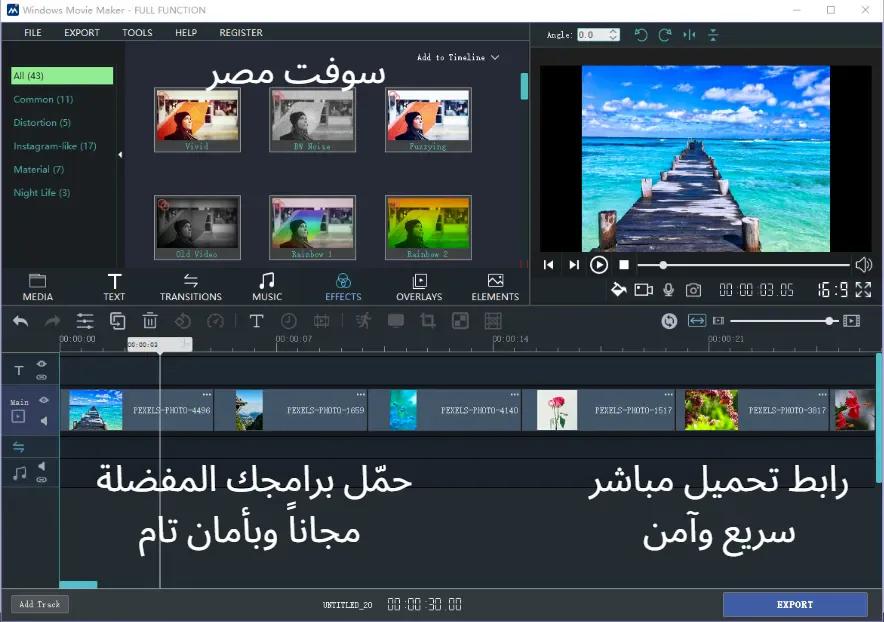Record voiceover with the microphone icon
This screenshot has width=884, height=622.
tap(668, 290)
